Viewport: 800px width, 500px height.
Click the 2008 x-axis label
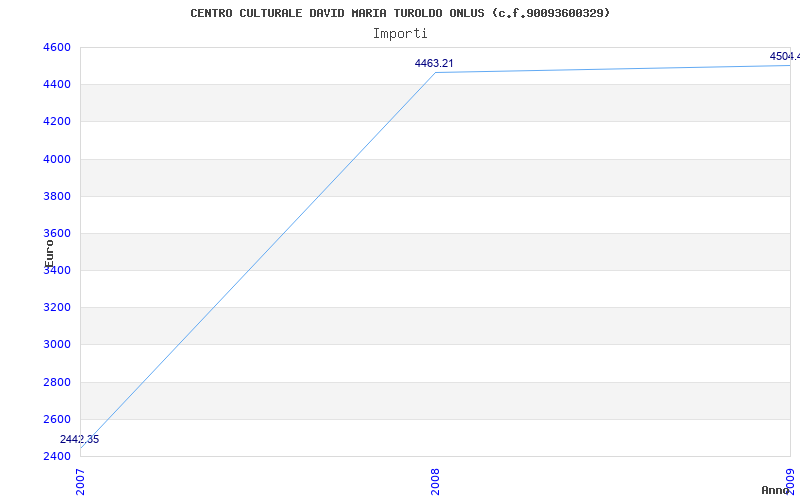click(x=435, y=482)
